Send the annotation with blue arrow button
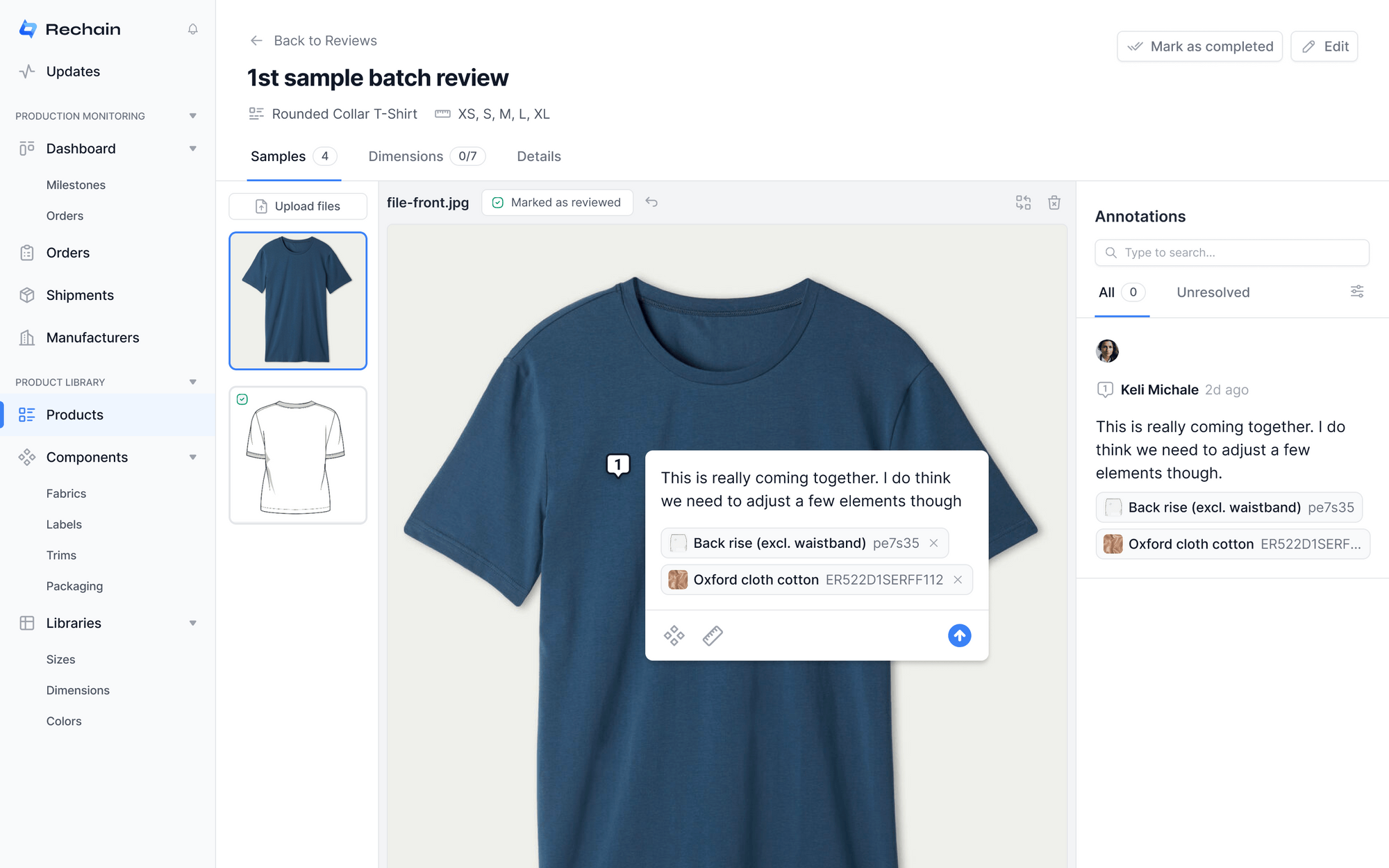Screen dimensions: 1389x868 [959, 635]
